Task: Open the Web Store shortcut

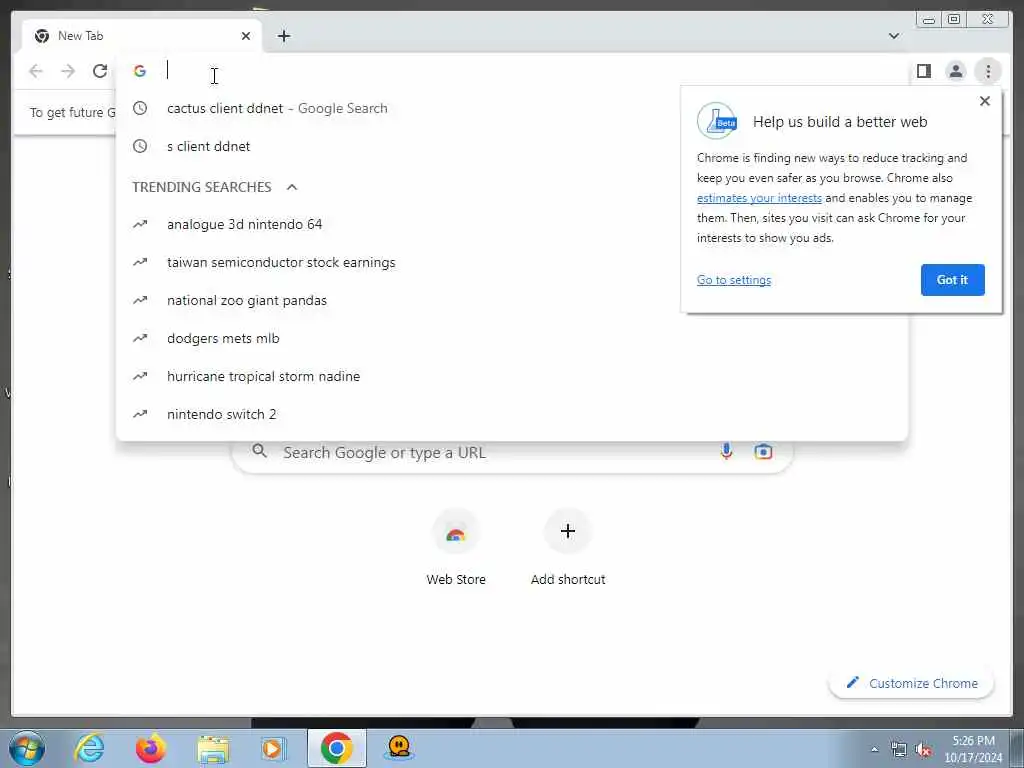Action: coord(456,547)
